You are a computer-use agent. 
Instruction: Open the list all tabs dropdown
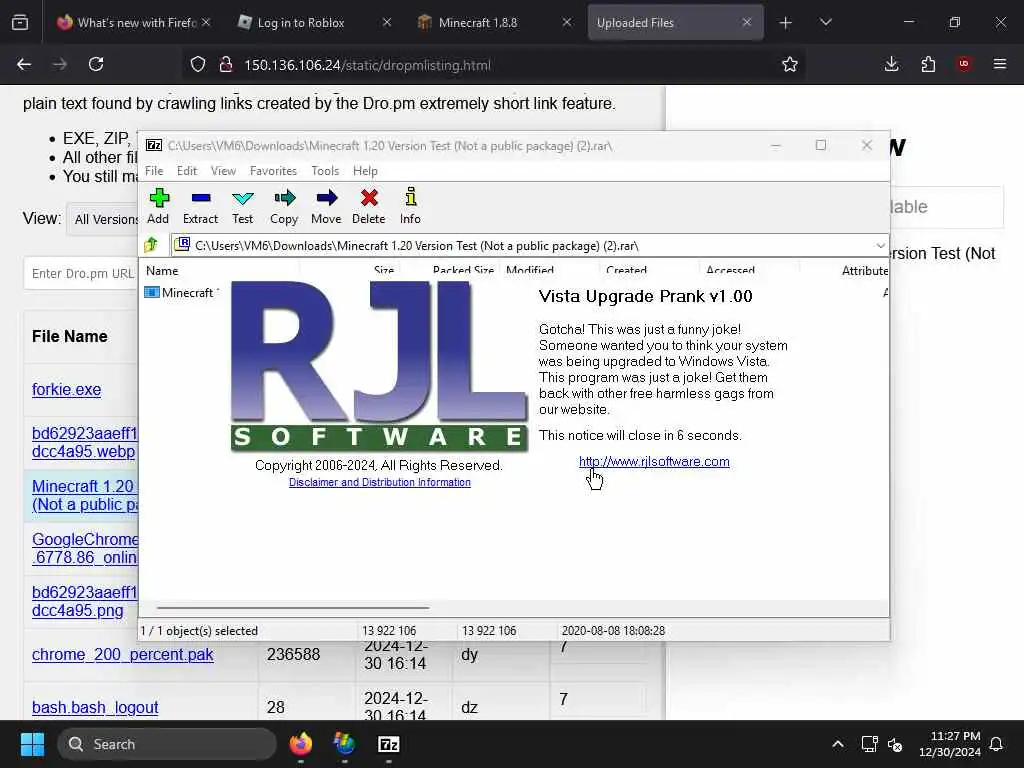(x=826, y=22)
